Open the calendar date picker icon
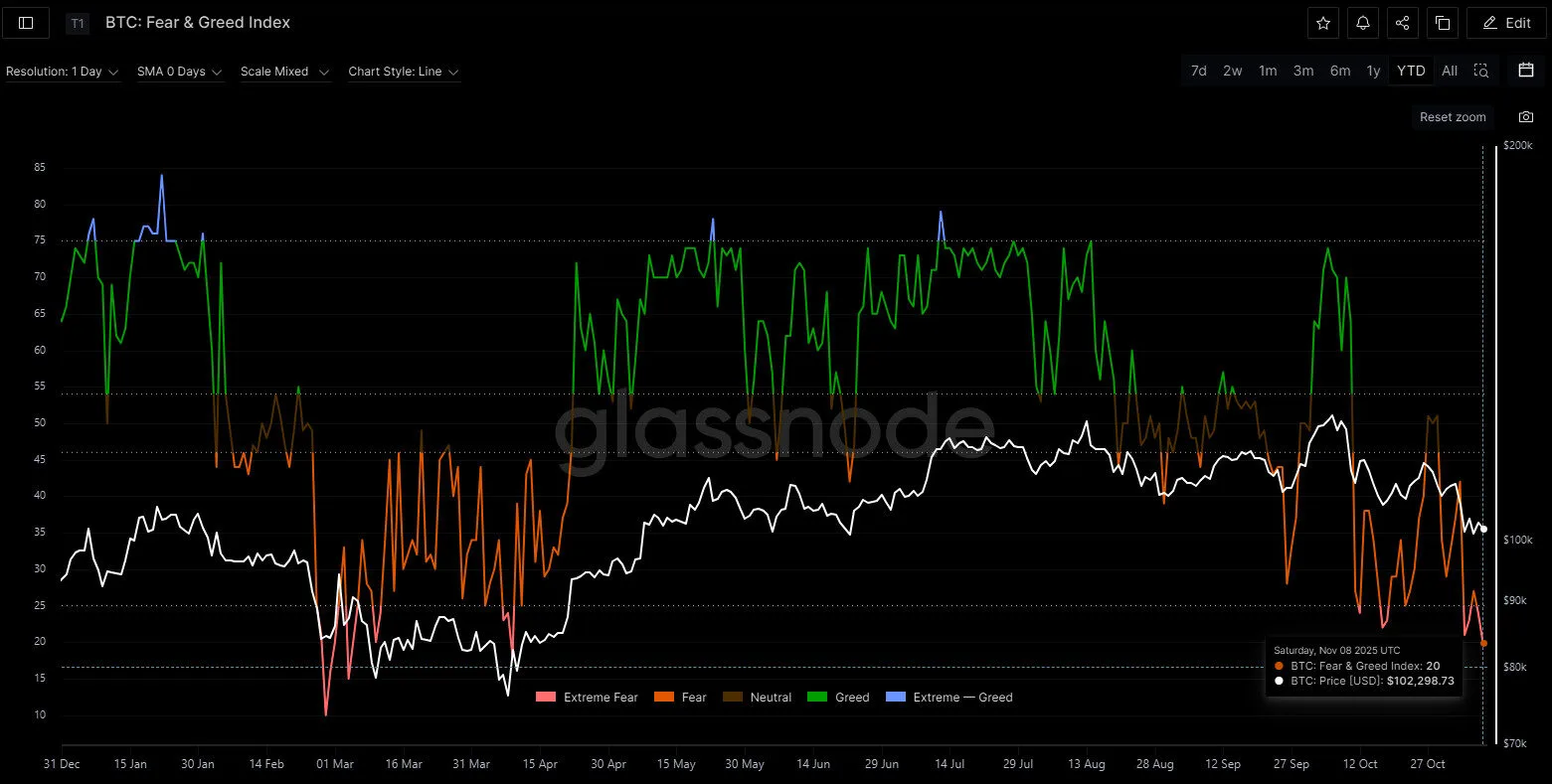Viewport: 1552px width, 784px height. 1526,71
